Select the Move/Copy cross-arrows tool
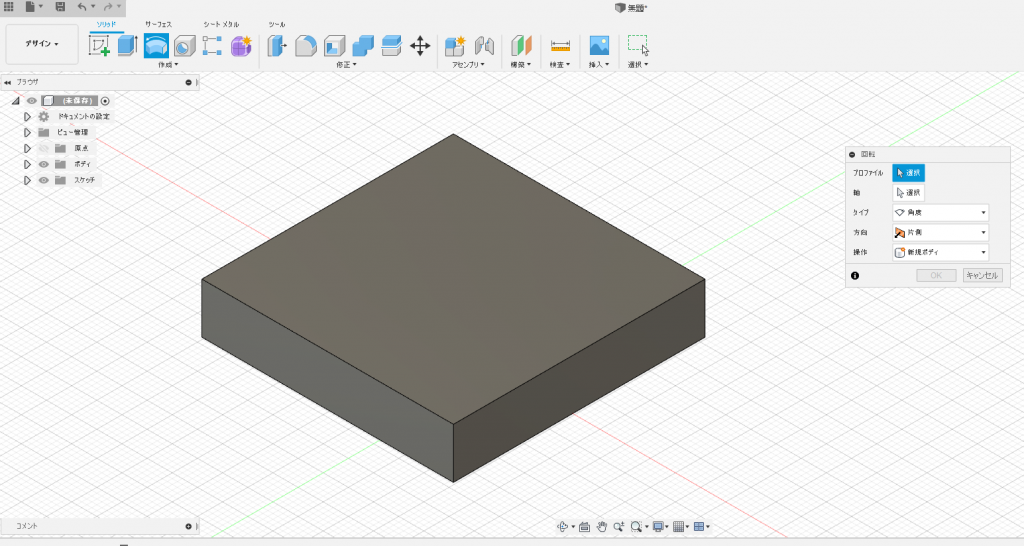Viewport: 1024px width, 546px height. [420, 46]
